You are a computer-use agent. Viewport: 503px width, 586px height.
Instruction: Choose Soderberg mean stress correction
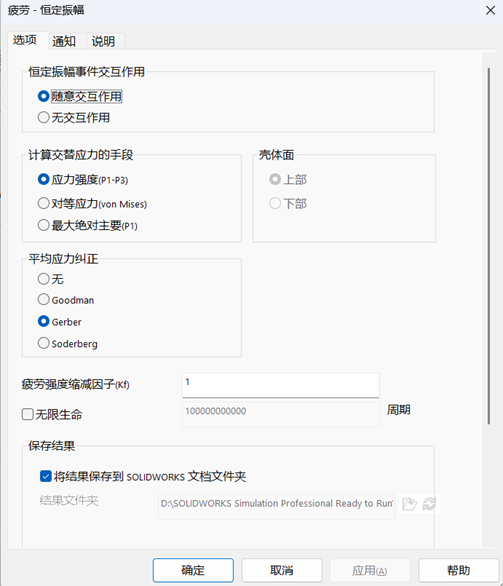(x=68, y=343)
